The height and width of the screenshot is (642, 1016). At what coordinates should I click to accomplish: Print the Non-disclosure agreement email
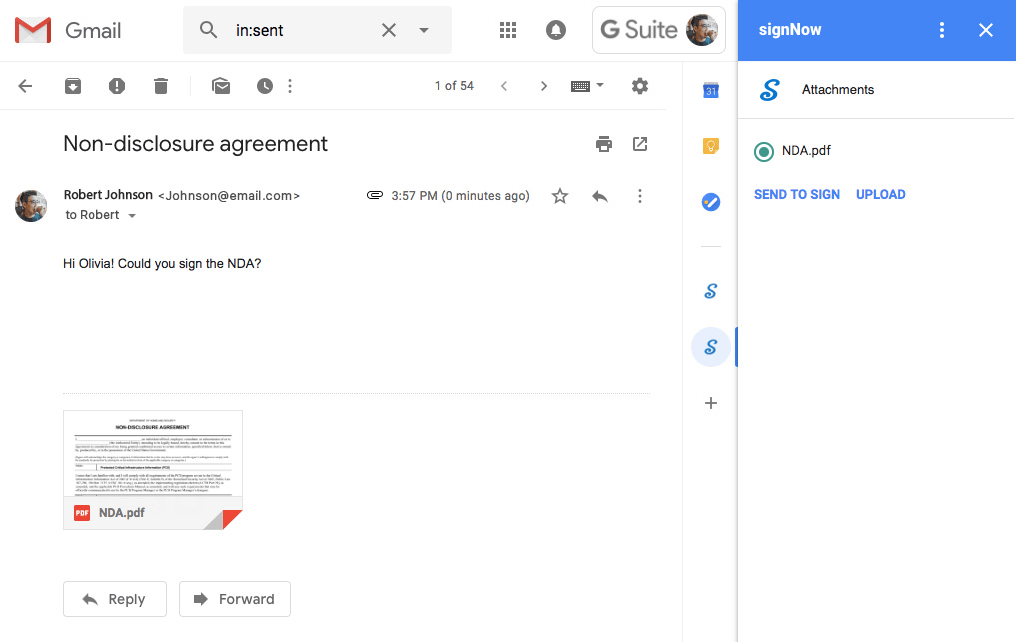604,144
